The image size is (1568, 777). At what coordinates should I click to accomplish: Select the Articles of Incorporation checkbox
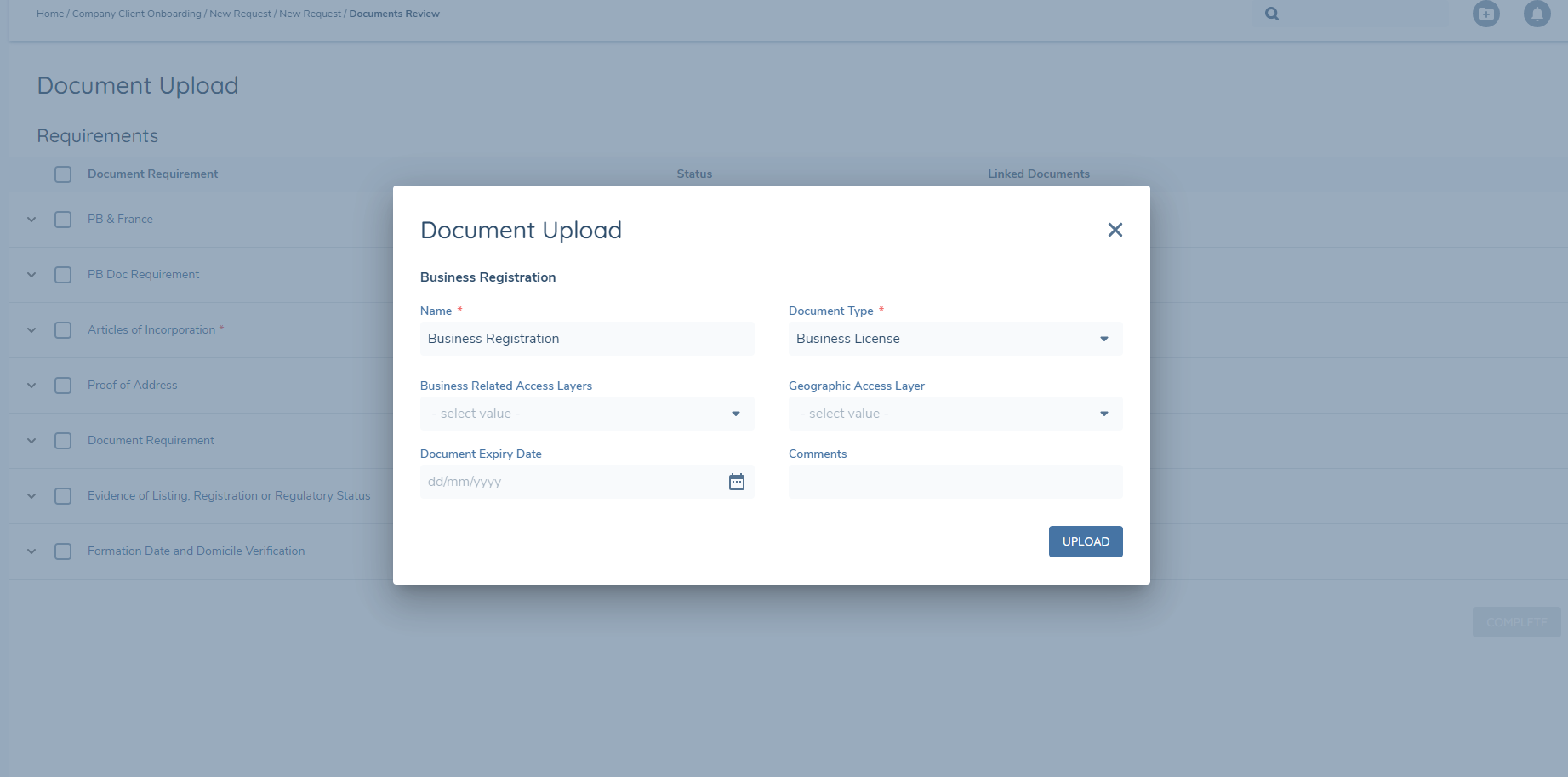point(63,330)
